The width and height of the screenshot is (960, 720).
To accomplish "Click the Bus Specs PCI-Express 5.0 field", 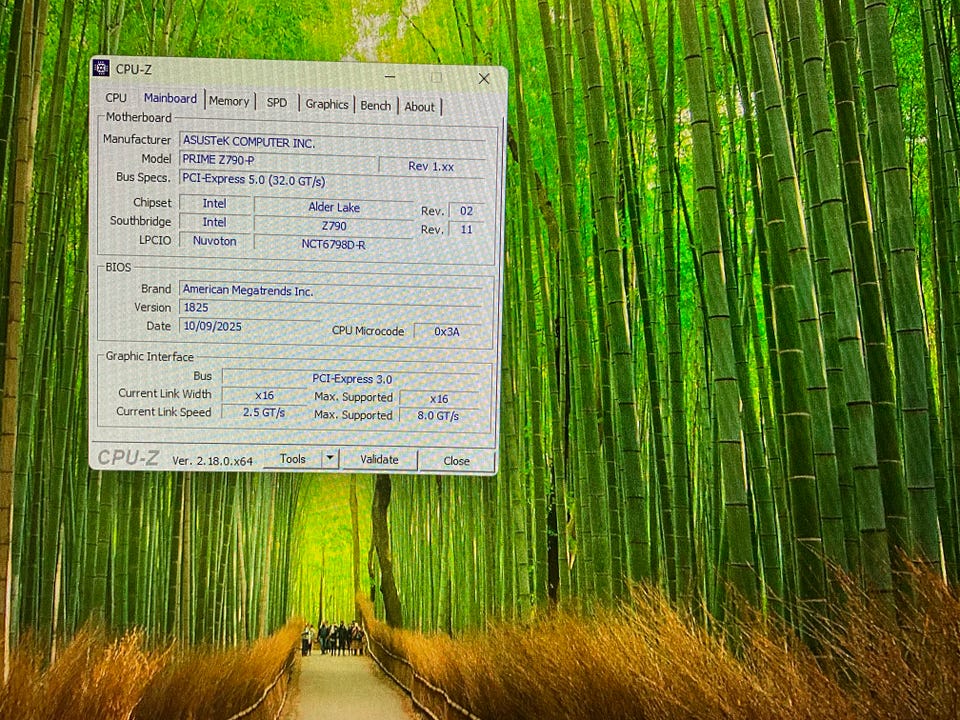I will coord(332,180).
